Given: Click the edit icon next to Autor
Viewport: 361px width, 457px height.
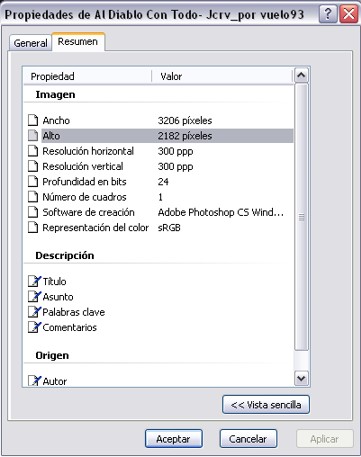Looking at the screenshot, I should 34,381.
